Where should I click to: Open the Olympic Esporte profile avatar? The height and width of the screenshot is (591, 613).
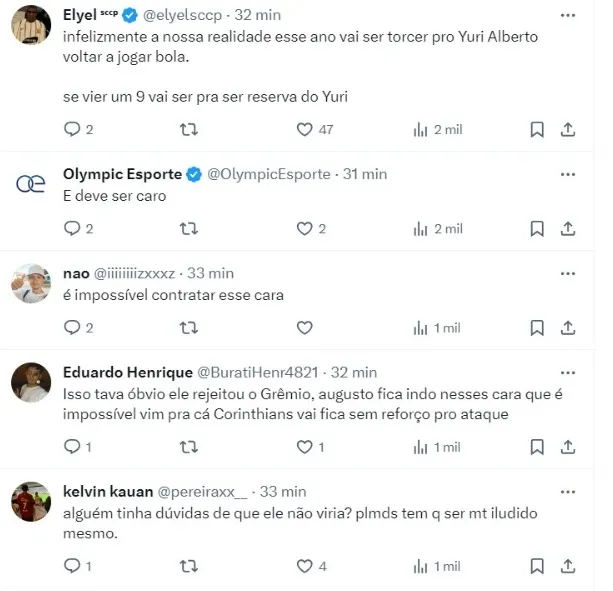point(30,184)
